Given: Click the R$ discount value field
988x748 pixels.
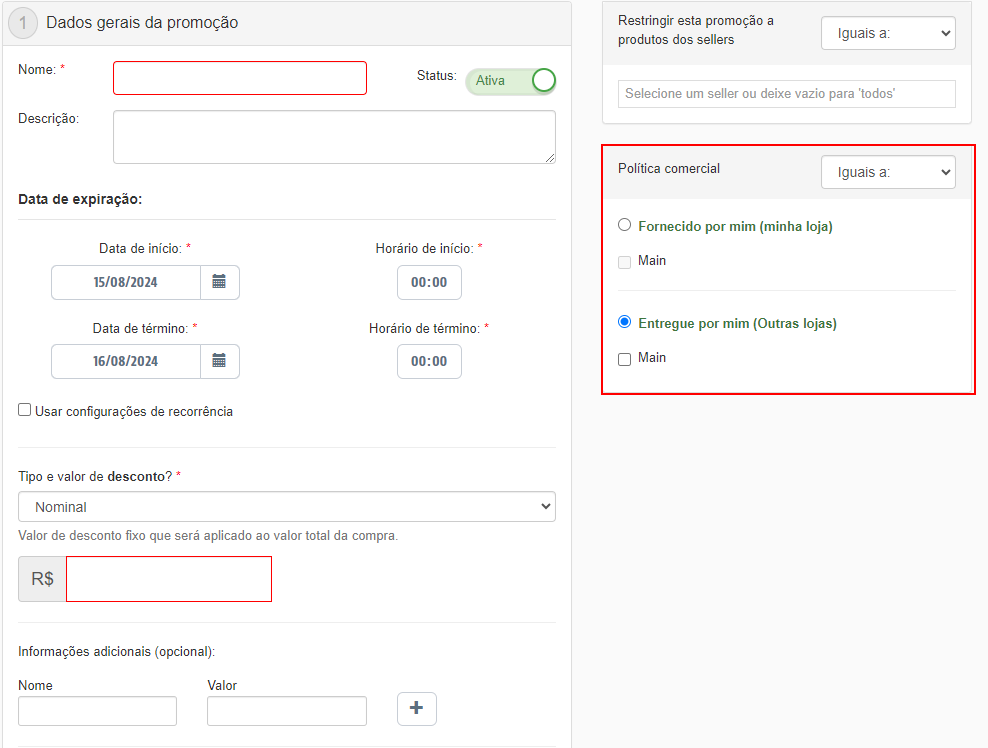Looking at the screenshot, I should (168, 578).
